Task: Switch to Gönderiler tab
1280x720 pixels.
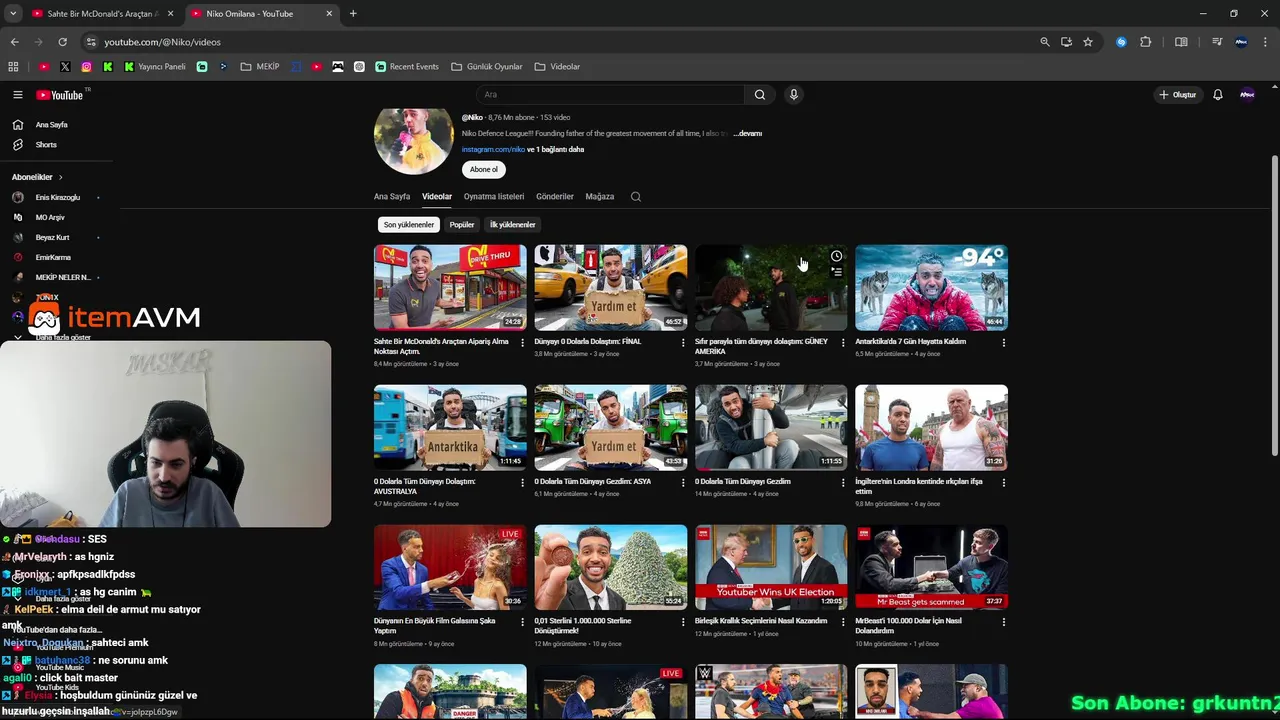Action: click(555, 197)
